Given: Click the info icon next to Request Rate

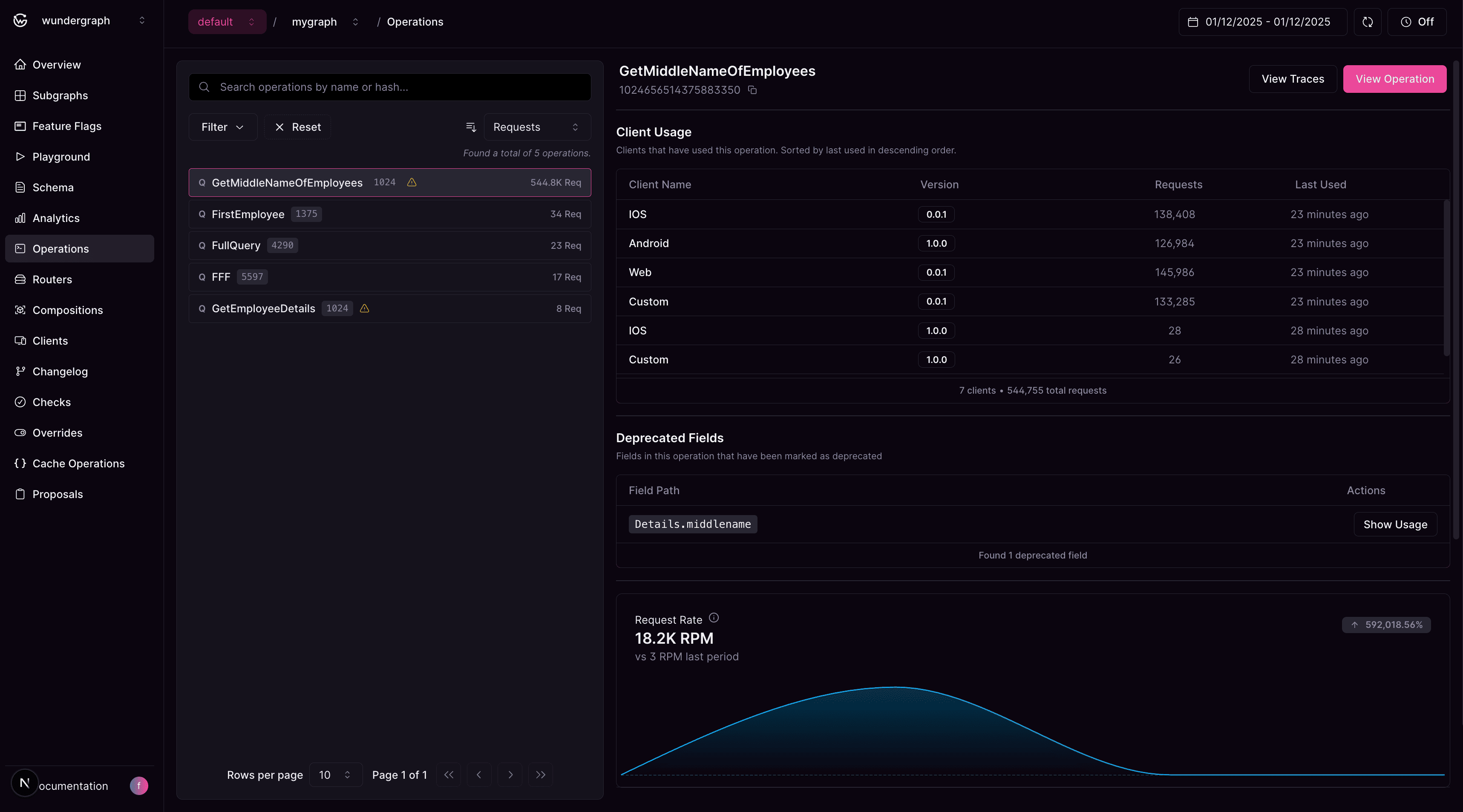Looking at the screenshot, I should (714, 618).
